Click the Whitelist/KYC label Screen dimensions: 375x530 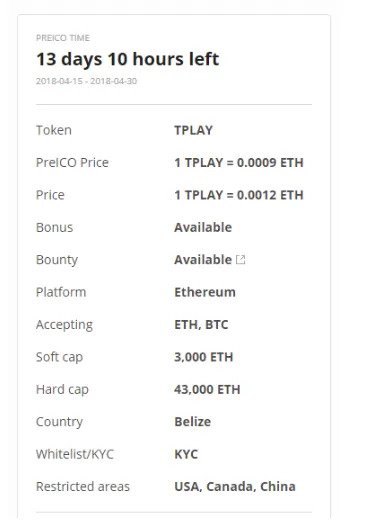coord(75,454)
